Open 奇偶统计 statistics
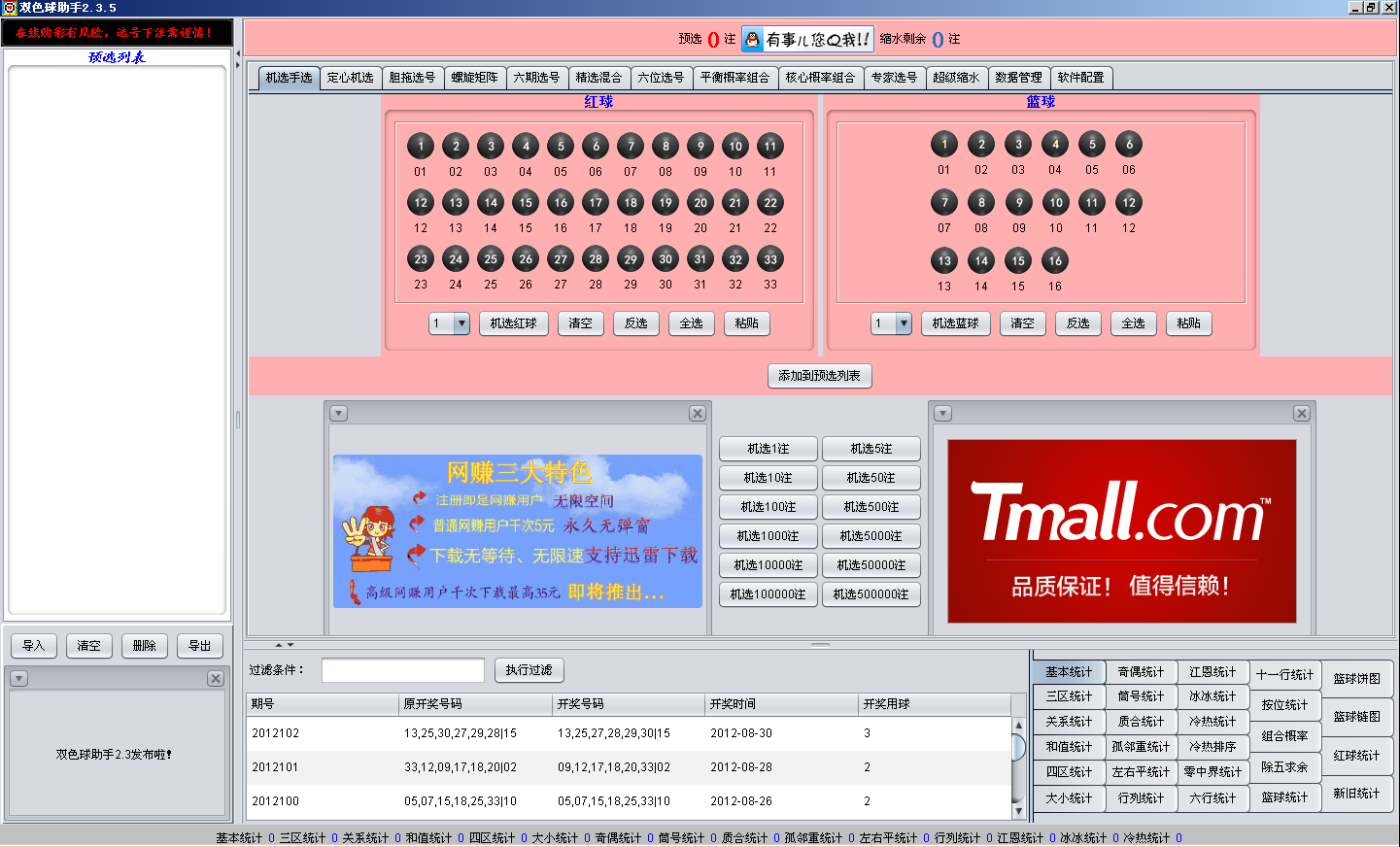The image size is (1400, 847). (1141, 672)
